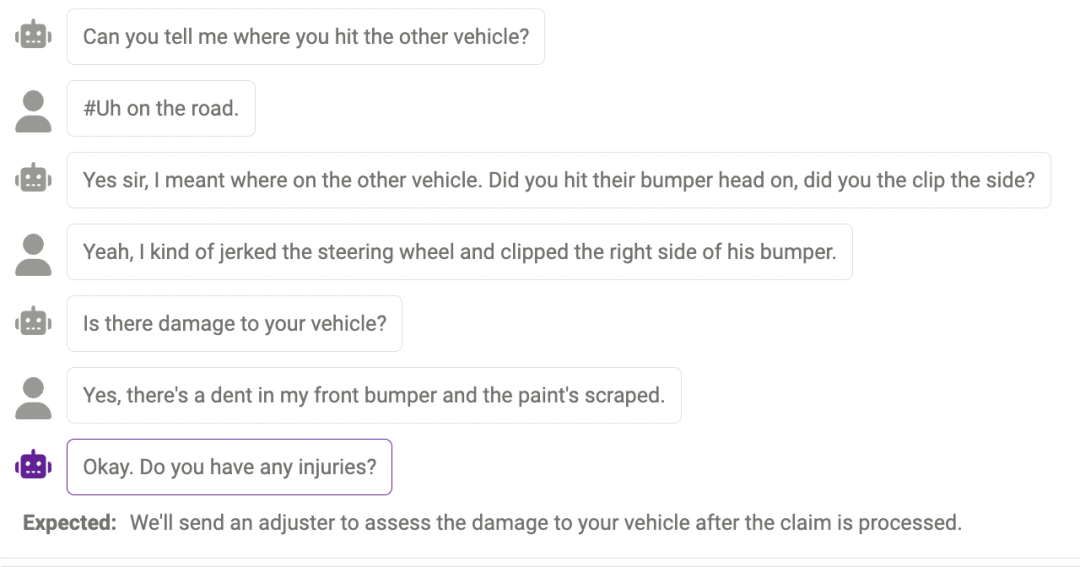This screenshot has width=1080, height=567.
Task: Click the bot icon beside 'Is there damage' message
Action: pyautogui.click(x=34, y=324)
